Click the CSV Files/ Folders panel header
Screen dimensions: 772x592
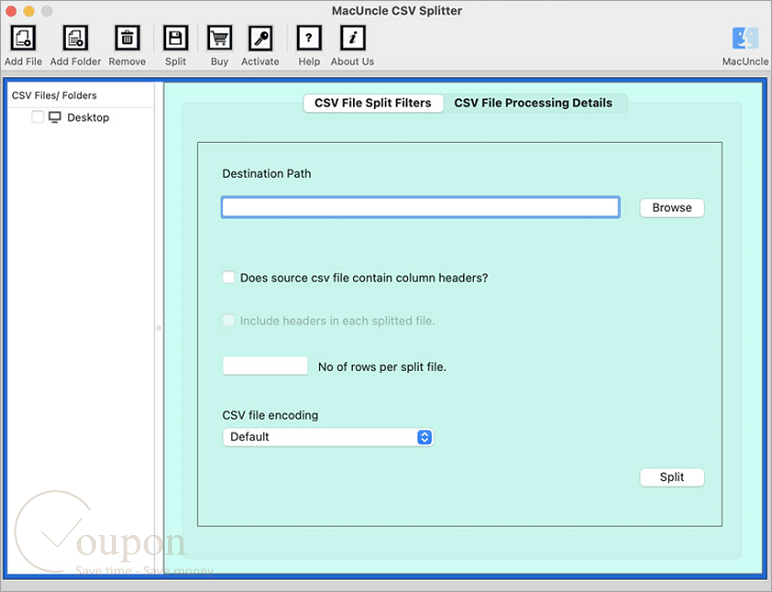[54, 96]
